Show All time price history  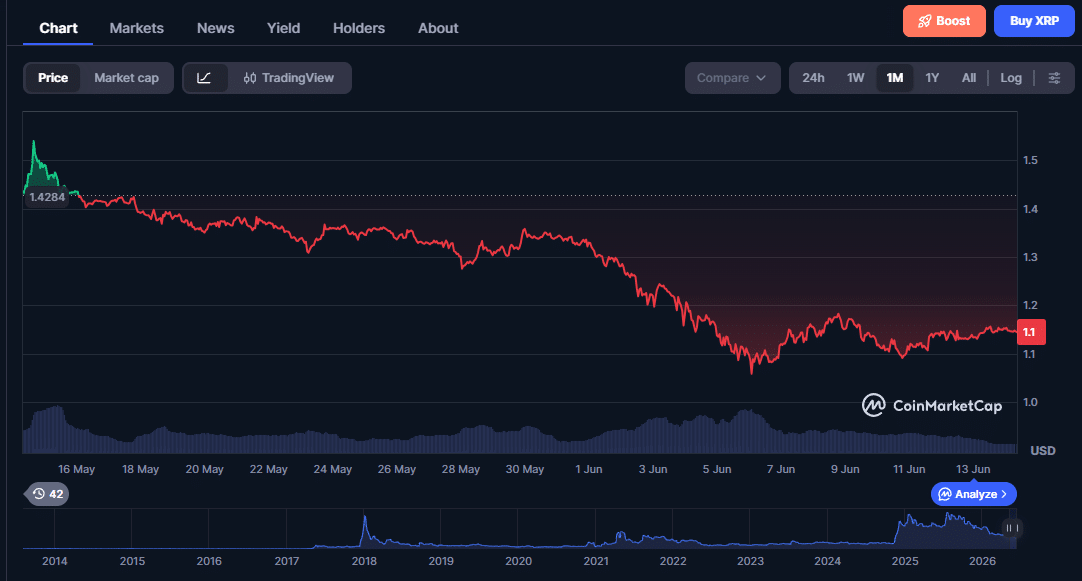pyautogui.click(x=969, y=78)
